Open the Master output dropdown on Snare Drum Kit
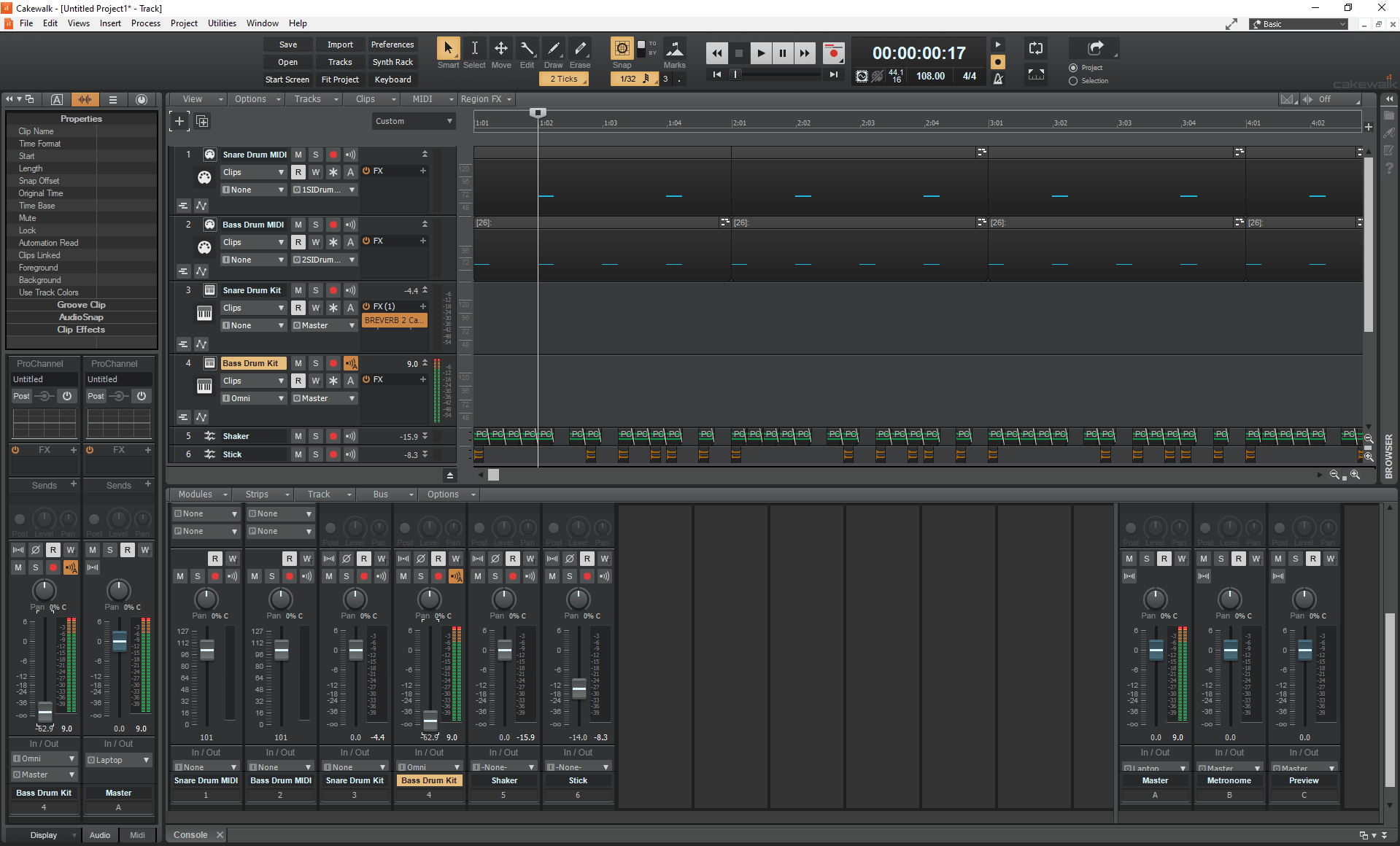The width and height of the screenshot is (1400, 846). pyautogui.click(x=323, y=325)
